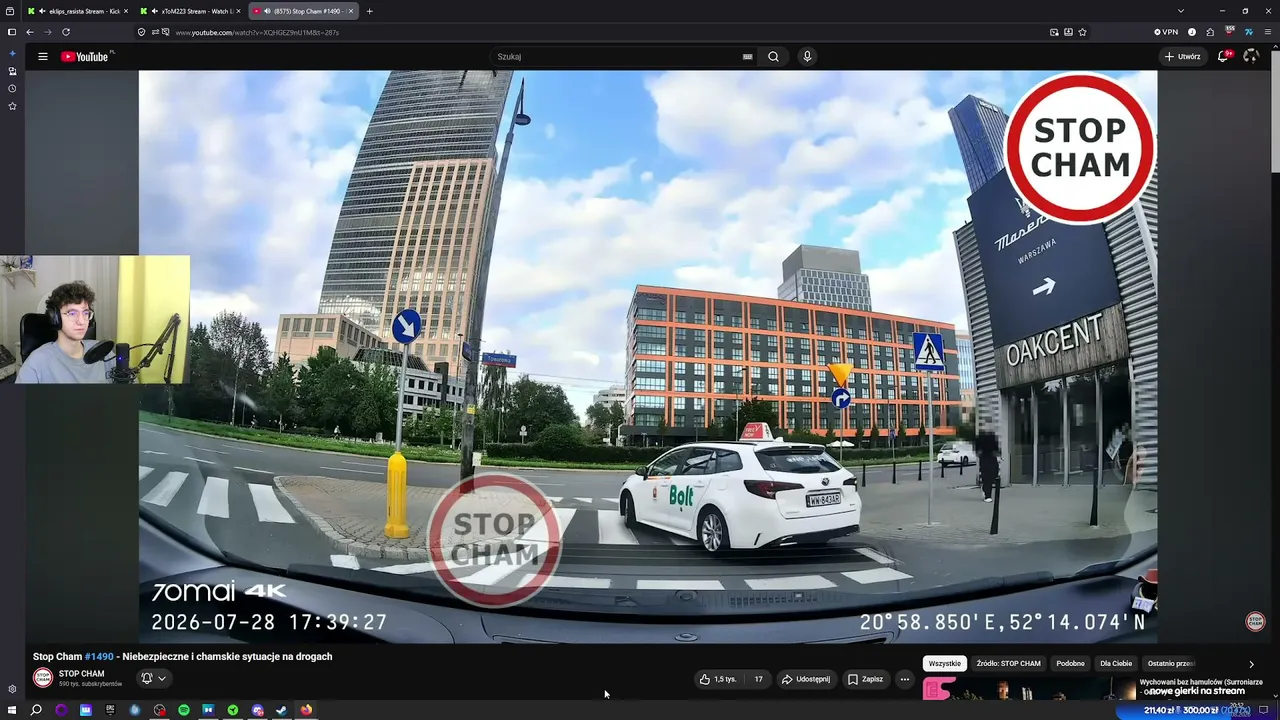Switch to eklips_rasista Stream Kick tab
The image size is (1280, 720).
click(78, 11)
